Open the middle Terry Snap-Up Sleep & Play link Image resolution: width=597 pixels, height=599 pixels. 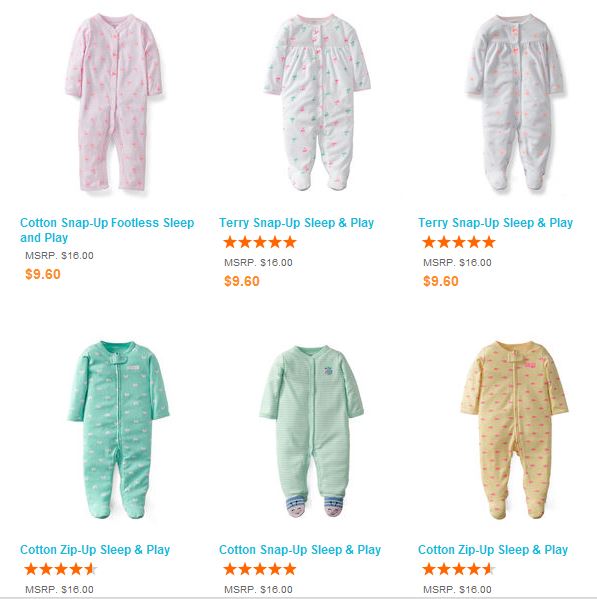point(296,223)
